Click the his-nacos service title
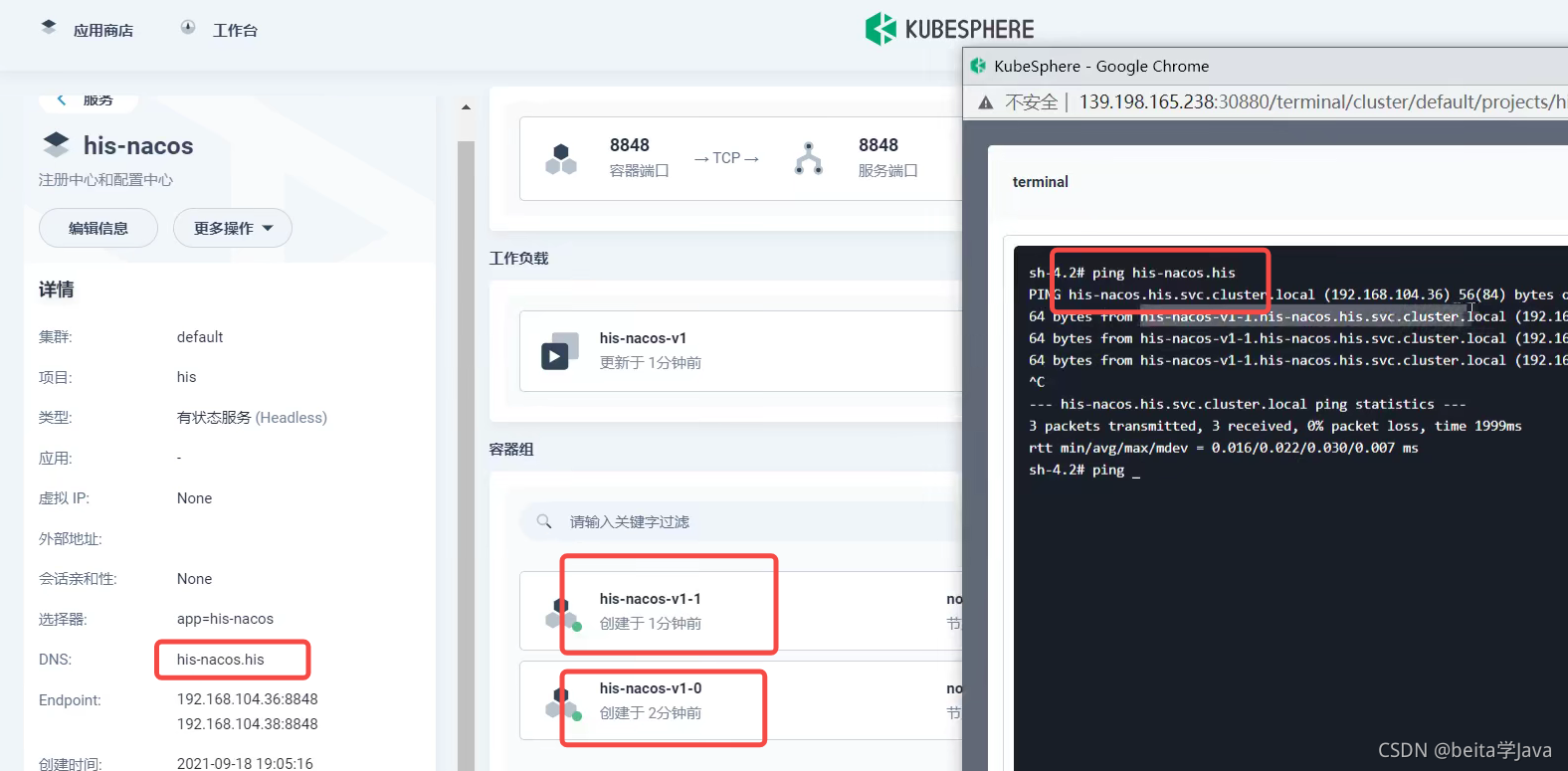Viewport: 1568px width, 771px height. [x=138, y=146]
